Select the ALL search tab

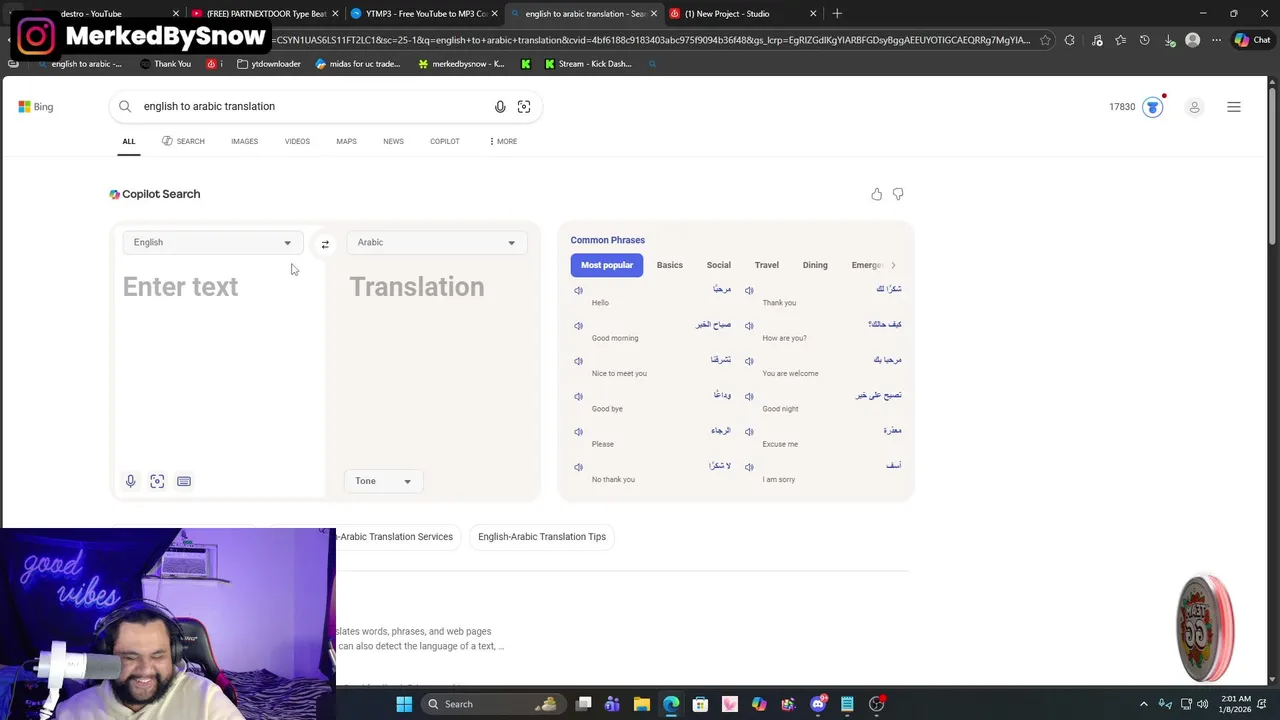point(129,141)
